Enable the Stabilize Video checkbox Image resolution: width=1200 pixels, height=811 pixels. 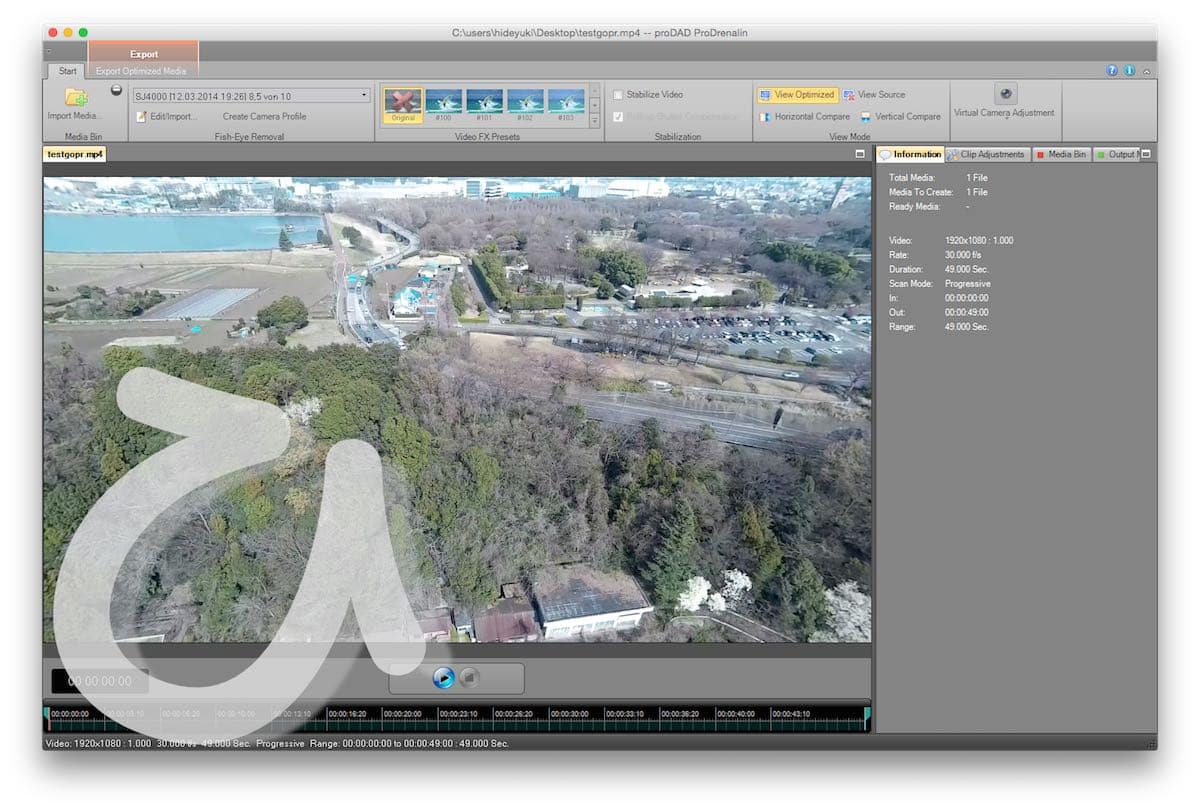[x=618, y=95]
